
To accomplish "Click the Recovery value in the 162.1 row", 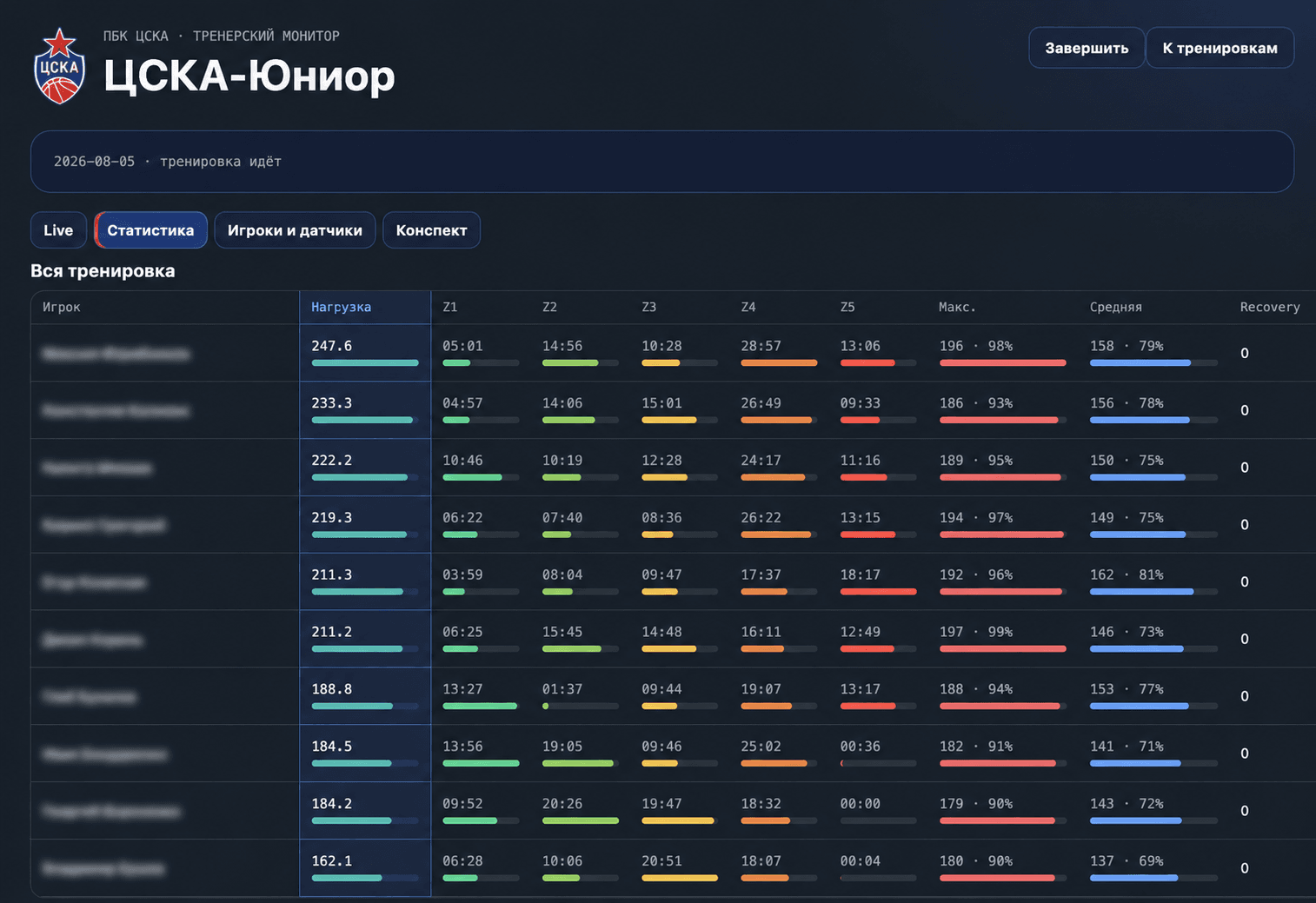I will tap(1245, 868).
